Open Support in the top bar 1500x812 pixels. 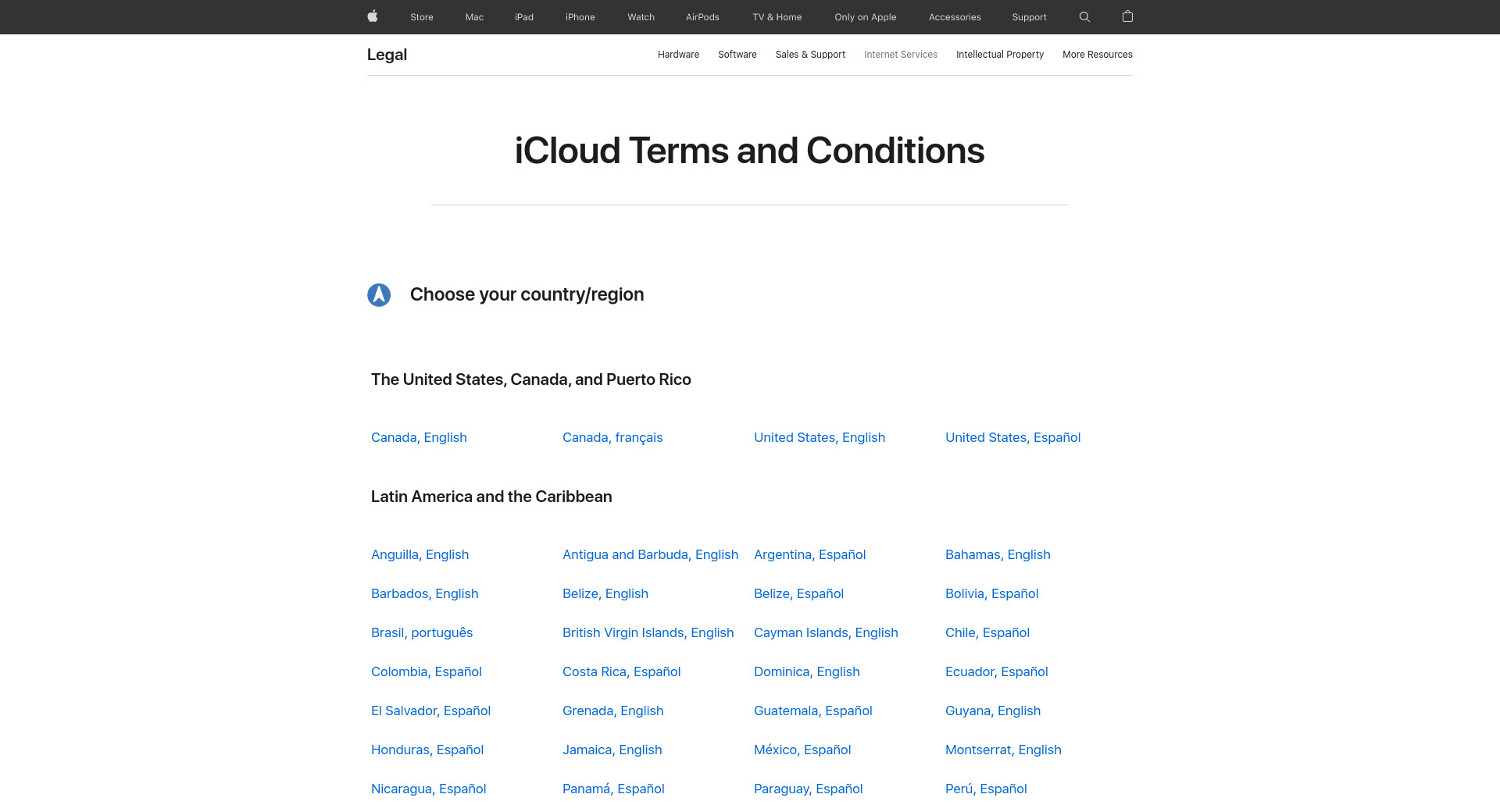1029,17
